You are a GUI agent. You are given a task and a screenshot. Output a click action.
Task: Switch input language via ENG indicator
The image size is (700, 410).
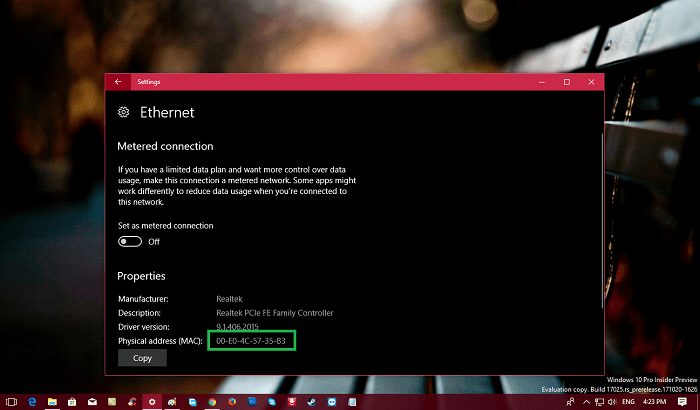tap(629, 402)
